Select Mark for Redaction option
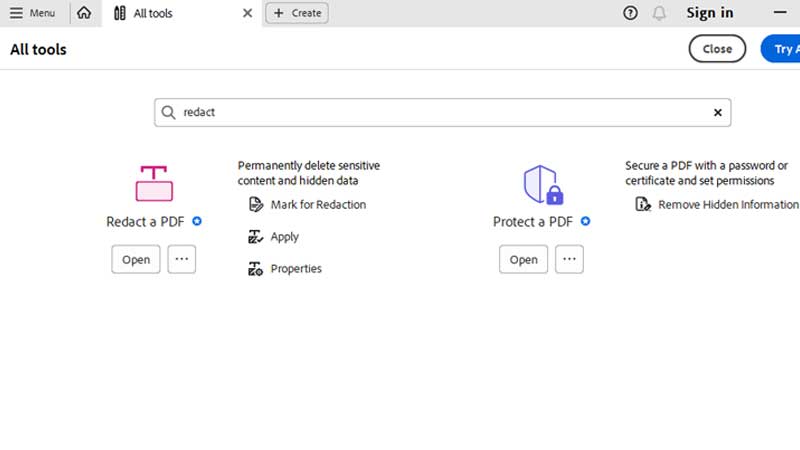The width and height of the screenshot is (800, 450). coord(317,205)
